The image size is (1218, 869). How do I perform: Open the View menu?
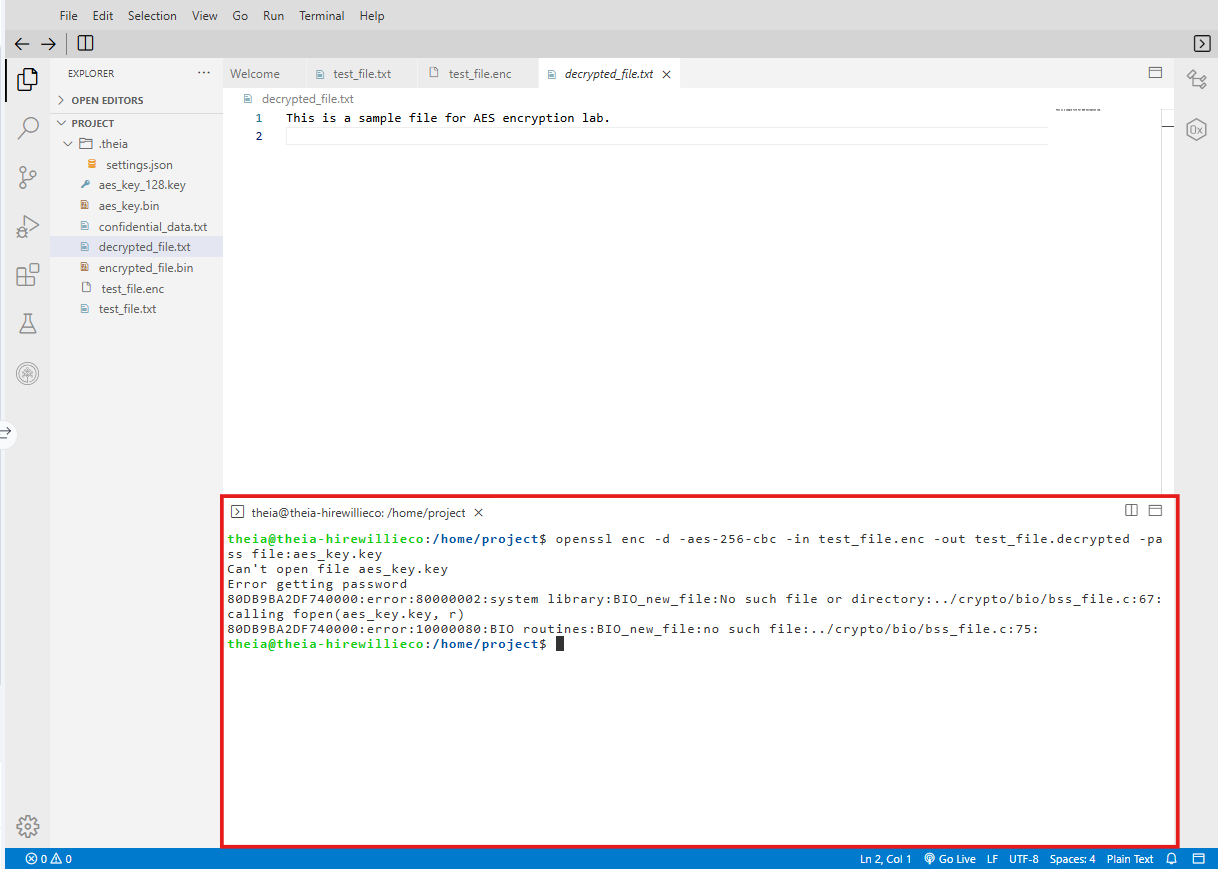tap(205, 16)
